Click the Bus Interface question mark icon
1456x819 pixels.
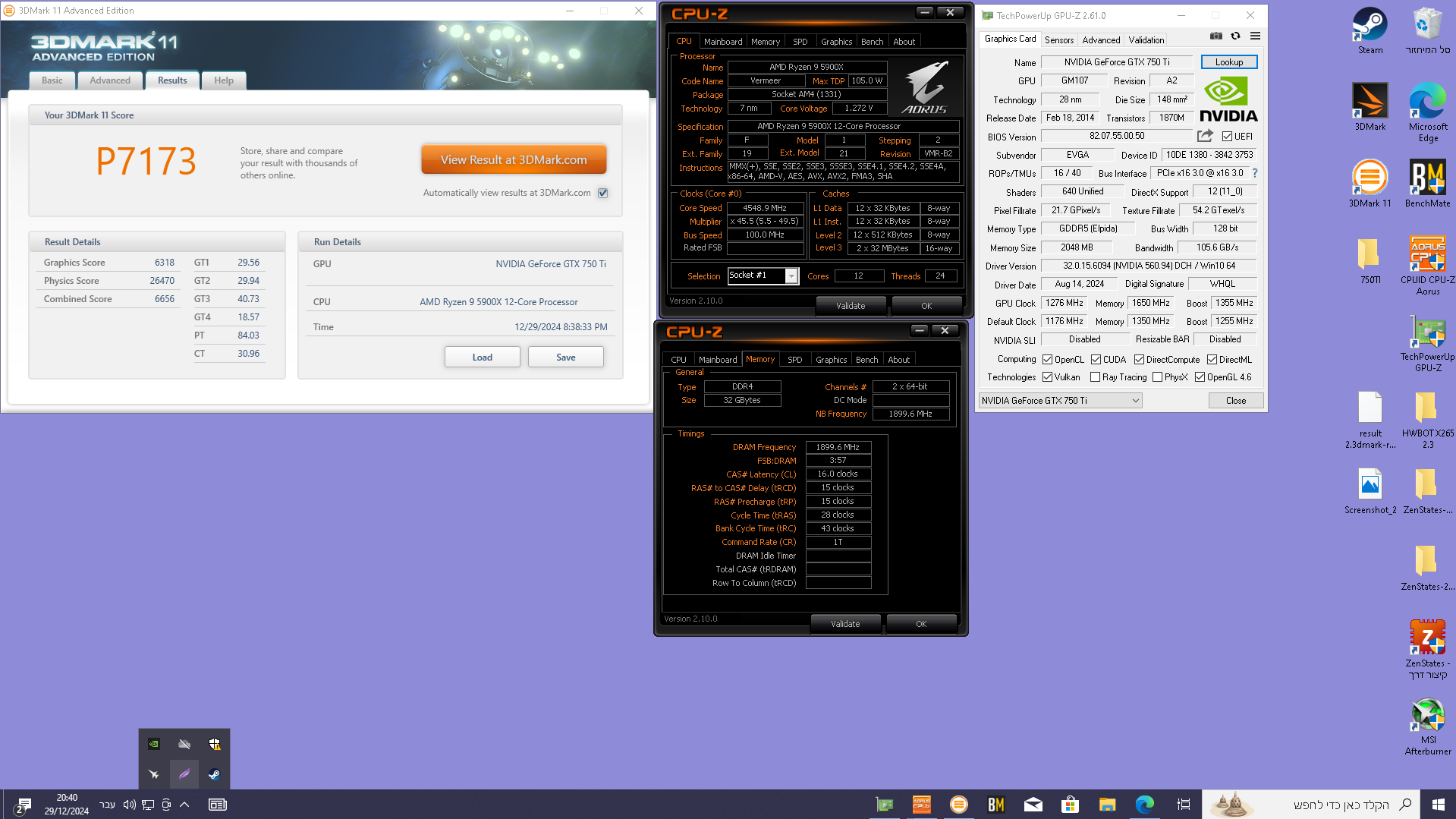(1254, 173)
